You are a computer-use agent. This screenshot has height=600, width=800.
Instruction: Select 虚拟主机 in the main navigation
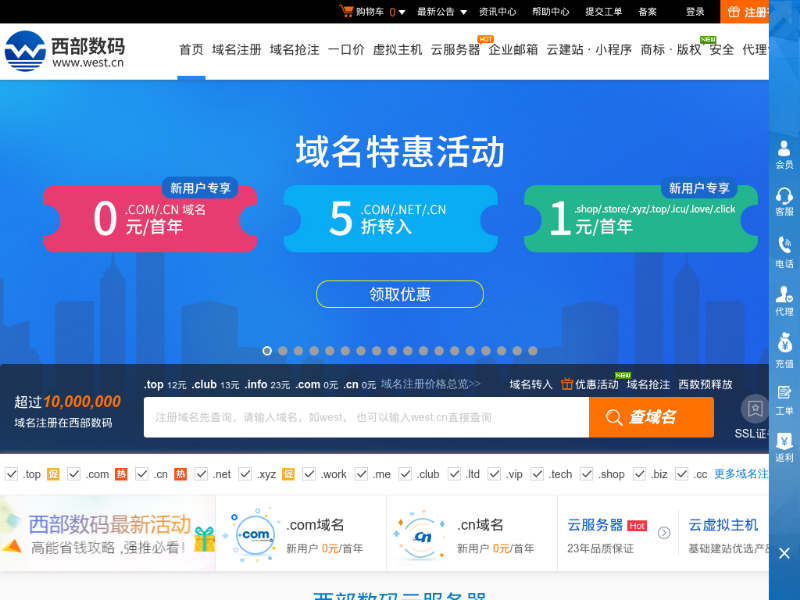[x=397, y=49]
